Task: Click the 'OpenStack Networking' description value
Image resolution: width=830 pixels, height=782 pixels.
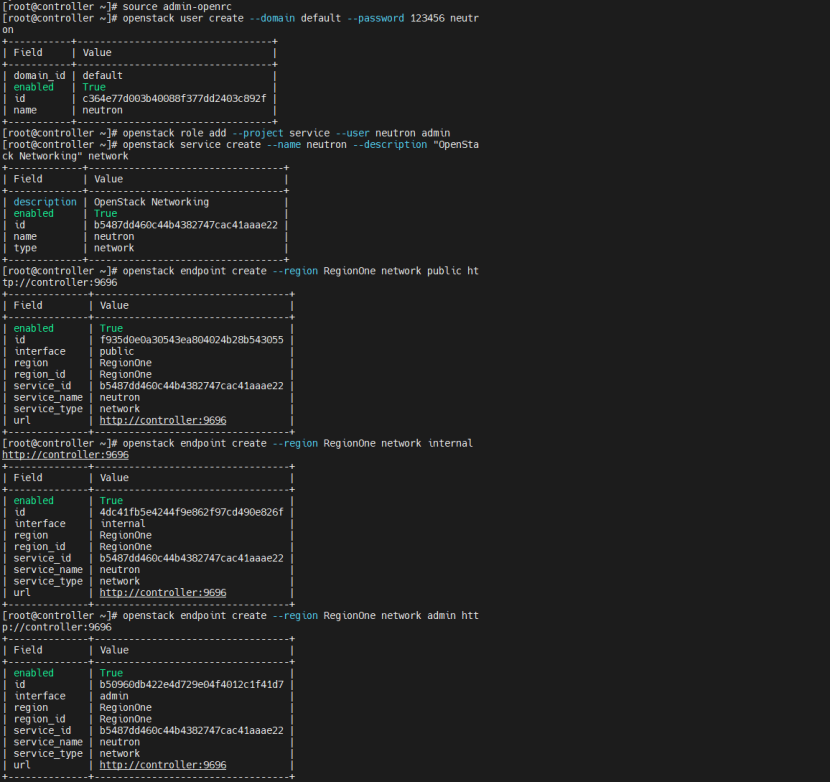Action: pyautogui.click(x=151, y=202)
